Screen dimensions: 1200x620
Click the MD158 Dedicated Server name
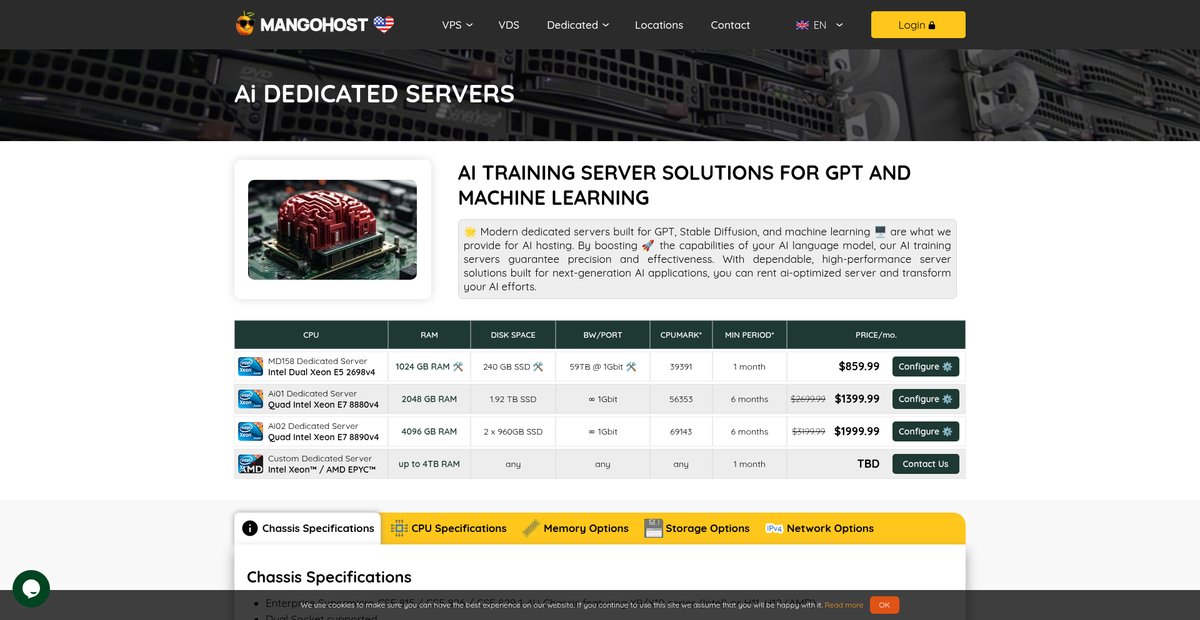coord(317,361)
